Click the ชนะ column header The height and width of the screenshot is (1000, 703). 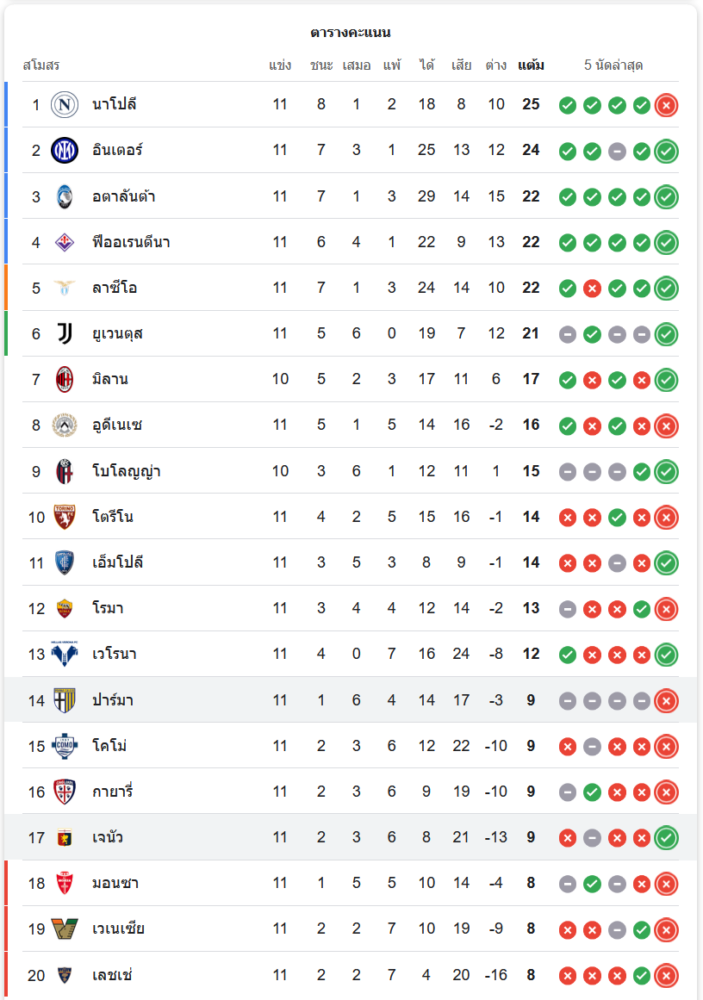[321, 65]
